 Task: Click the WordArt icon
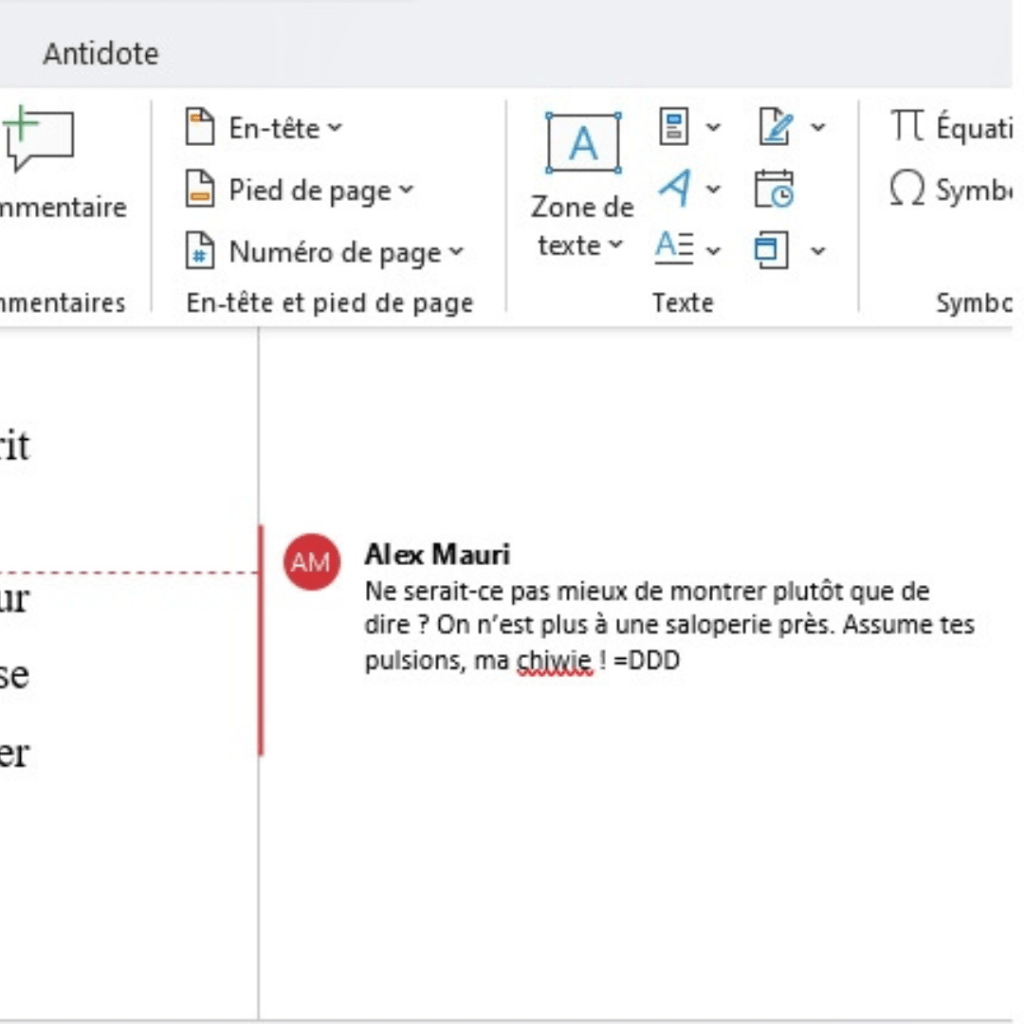(x=675, y=188)
